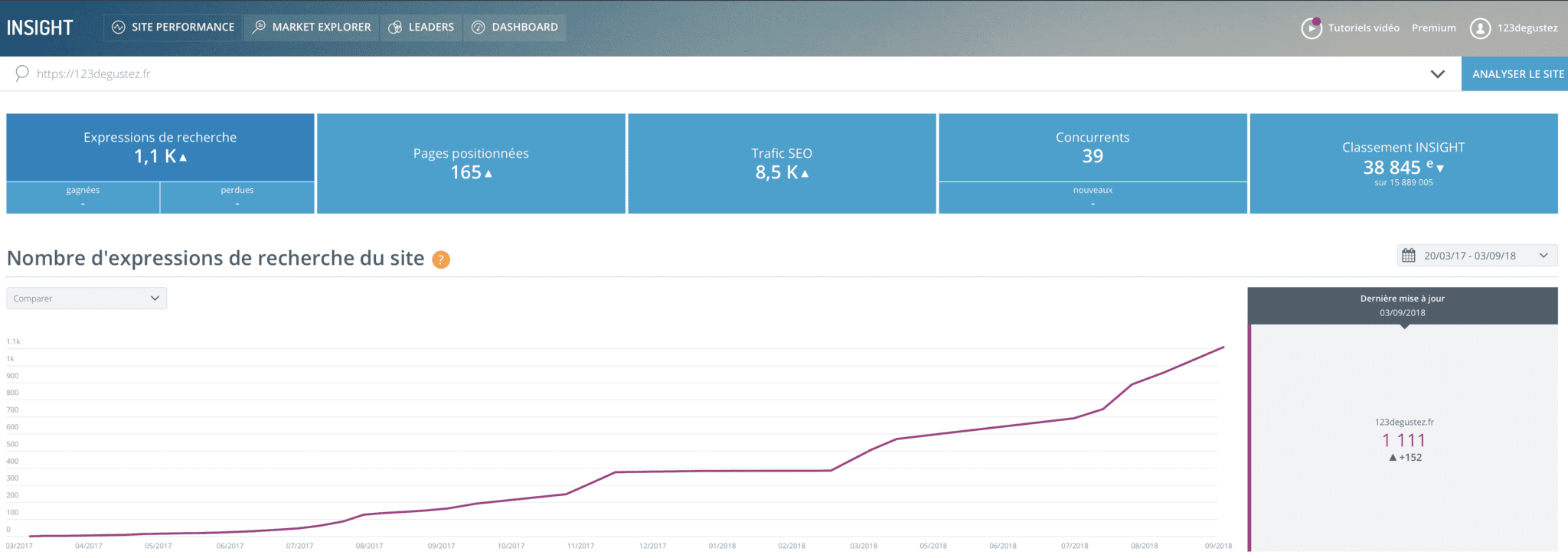This screenshot has height=558, width=1568.
Task: Click the Leaders pie chart icon
Action: click(x=395, y=28)
